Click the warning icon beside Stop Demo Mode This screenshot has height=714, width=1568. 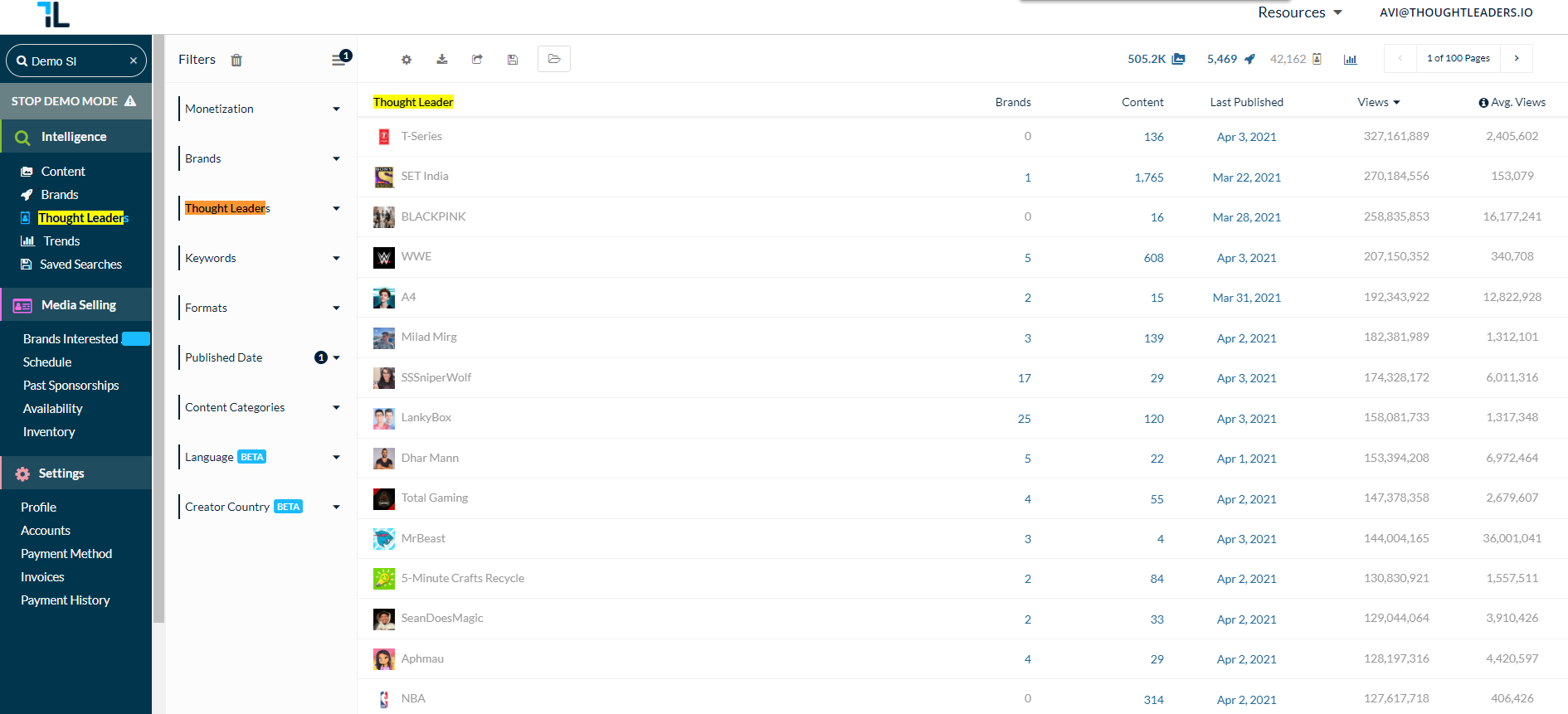[x=130, y=101]
